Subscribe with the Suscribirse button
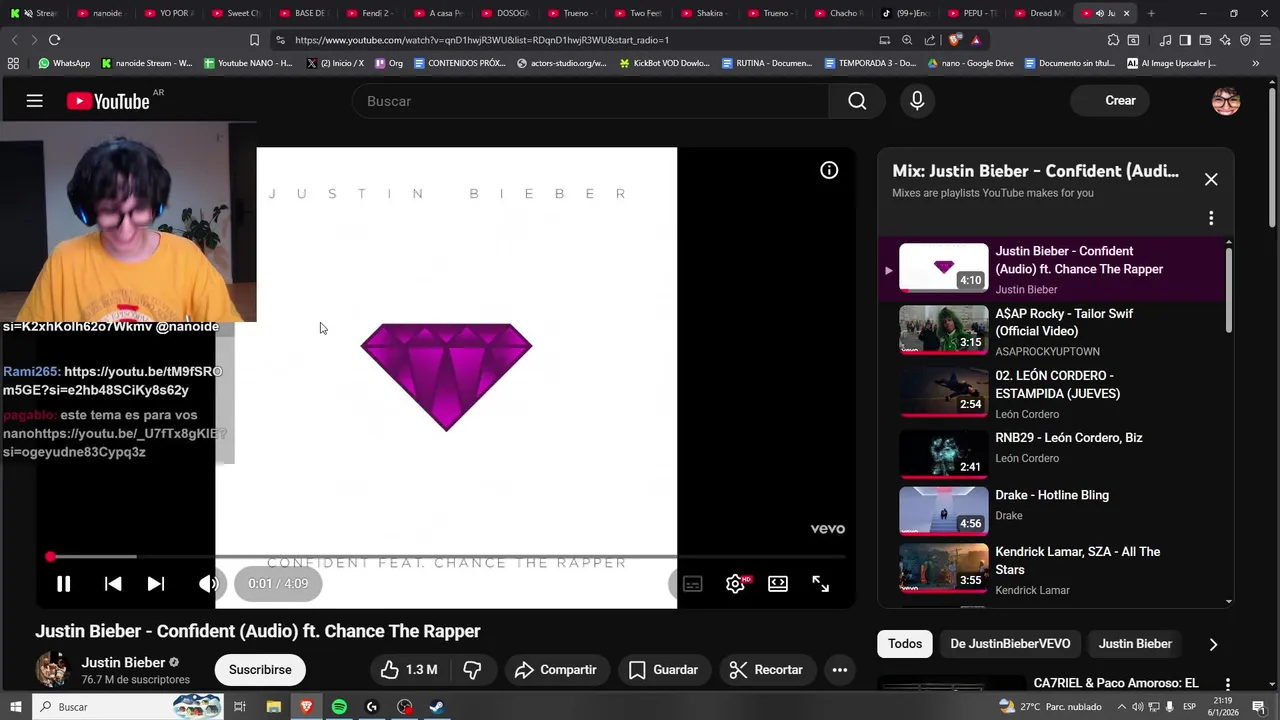This screenshot has height=720, width=1280. click(260, 670)
